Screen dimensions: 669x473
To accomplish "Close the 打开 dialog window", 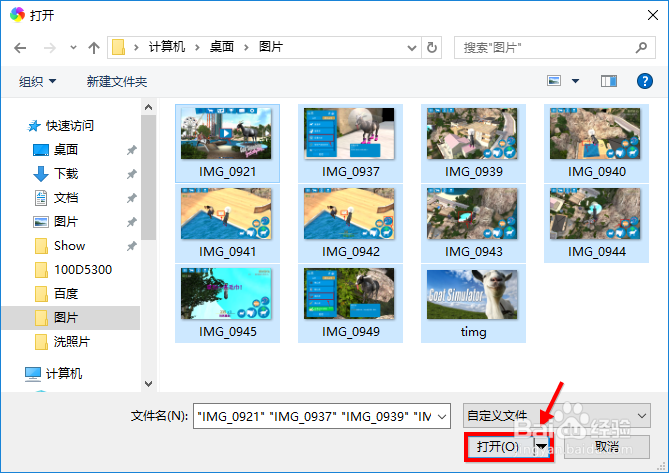I will coord(652,15).
